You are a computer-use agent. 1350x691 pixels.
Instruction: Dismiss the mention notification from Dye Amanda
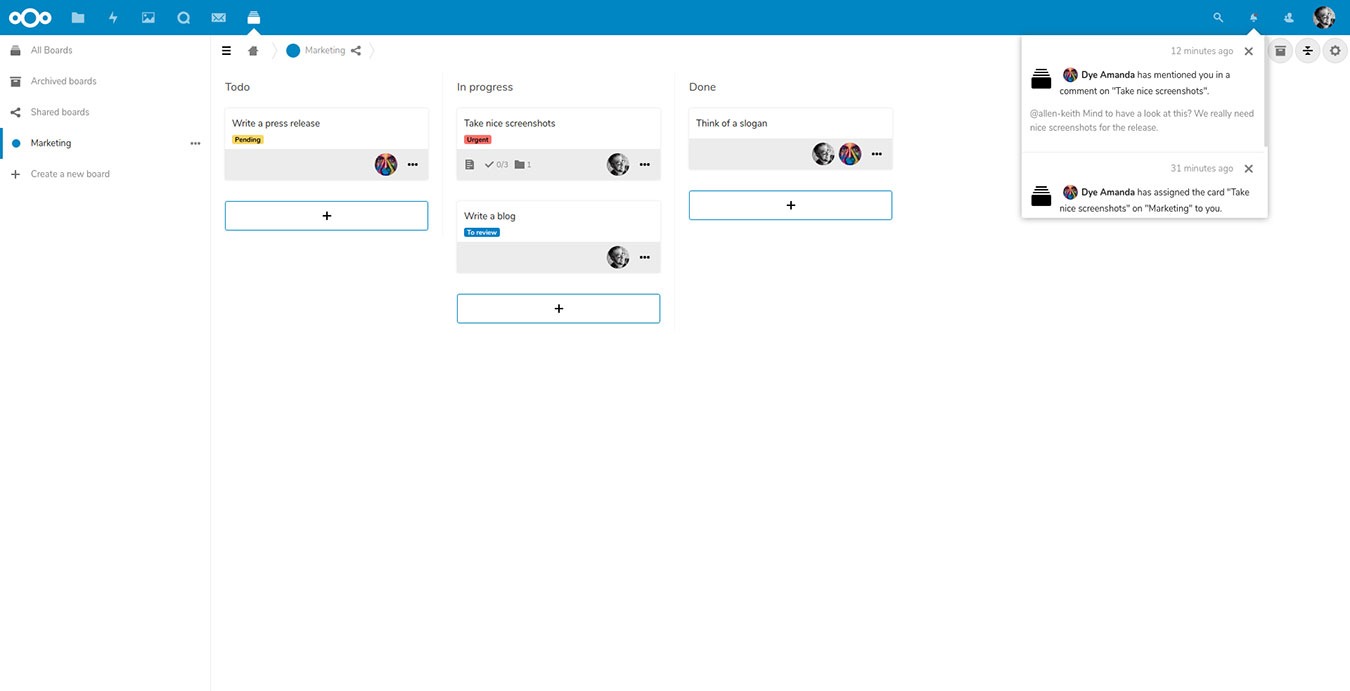point(1248,50)
